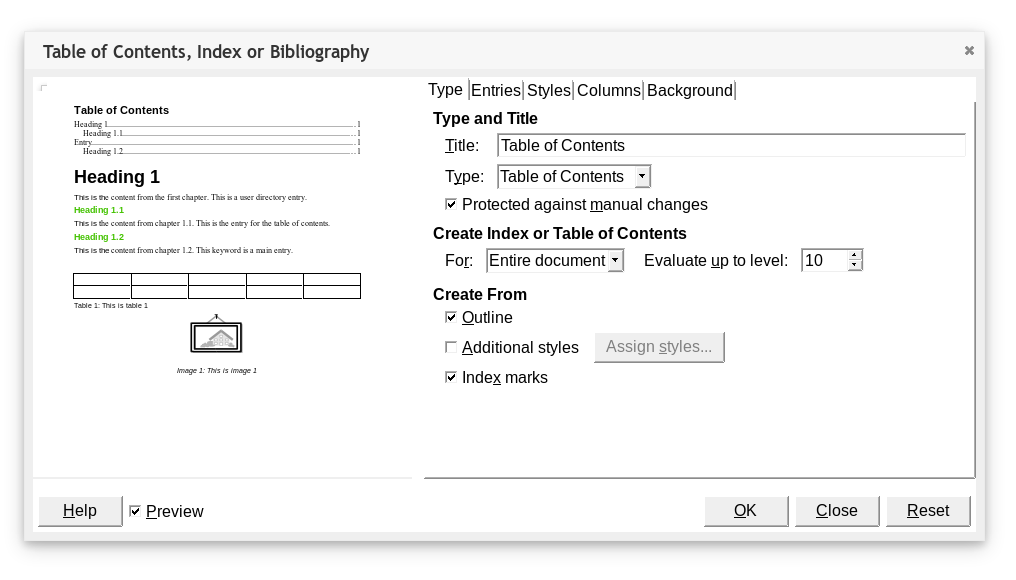Switch to the Columns tab

point(608,90)
